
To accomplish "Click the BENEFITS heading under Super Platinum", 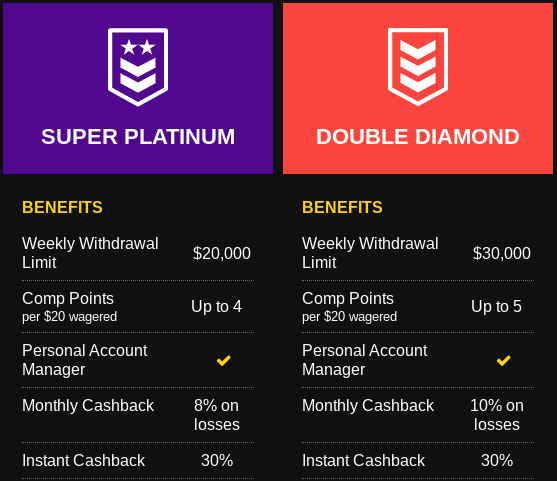I will tap(62, 207).
